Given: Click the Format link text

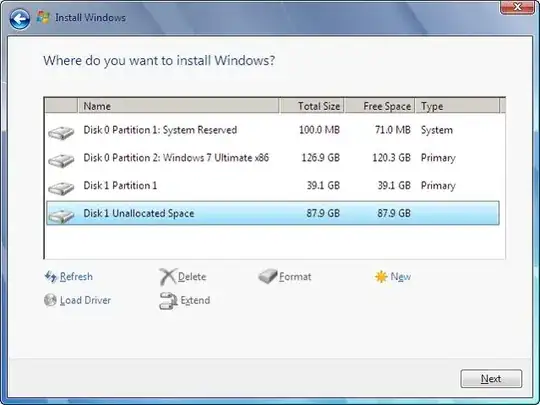Looking at the screenshot, I should point(295,277).
